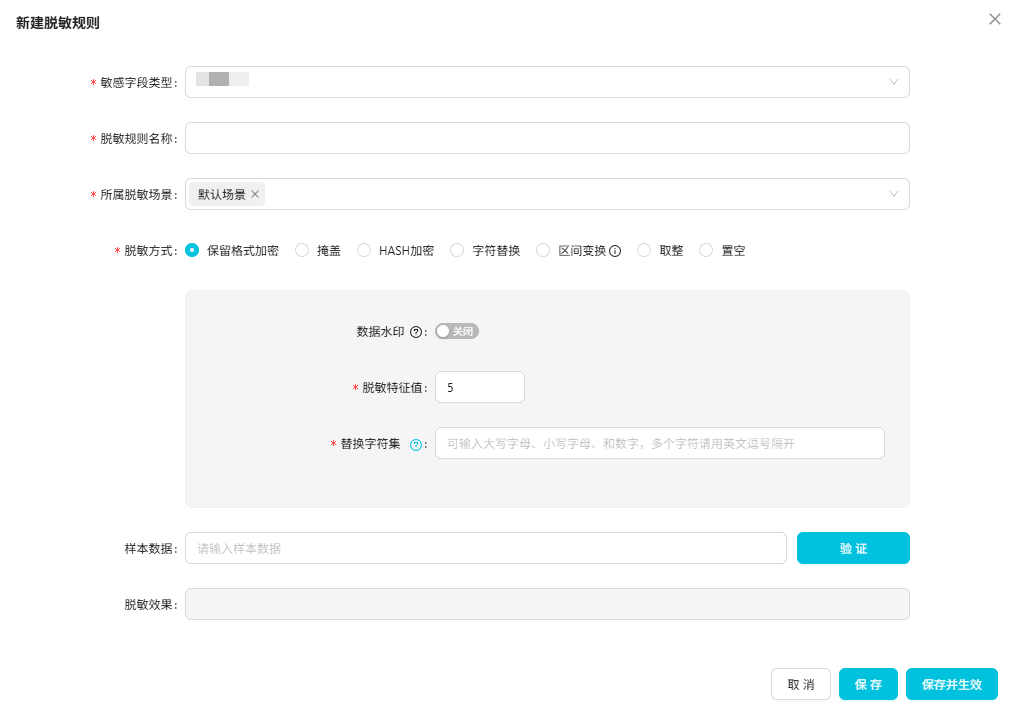Image resolution: width=1014 pixels, height=713 pixels.
Task: Click the help icon next to 替换字符集
Action: [x=416, y=445]
